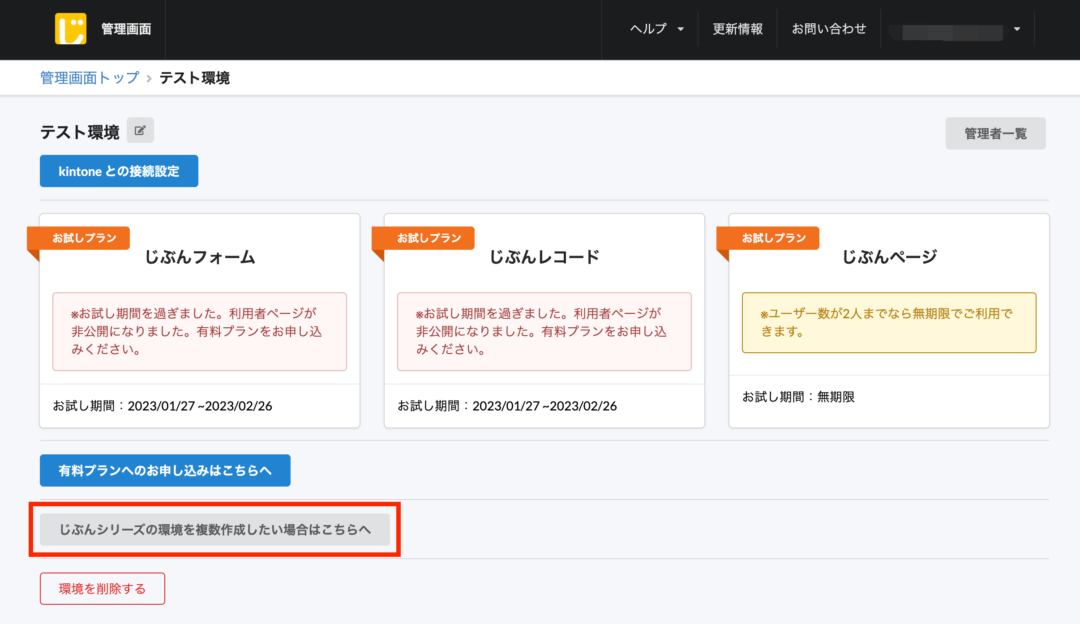Click the yellow logo icon in header
Viewport: 1080px width, 624px height.
(70, 29)
